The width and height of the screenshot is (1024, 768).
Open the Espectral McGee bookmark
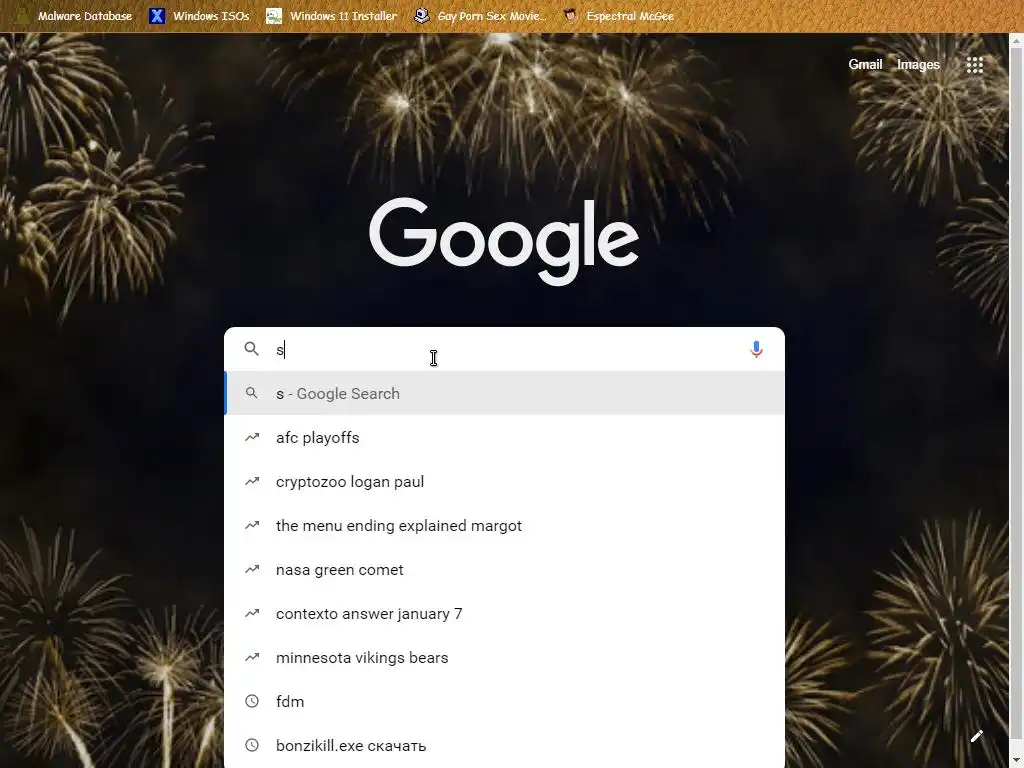(619, 16)
